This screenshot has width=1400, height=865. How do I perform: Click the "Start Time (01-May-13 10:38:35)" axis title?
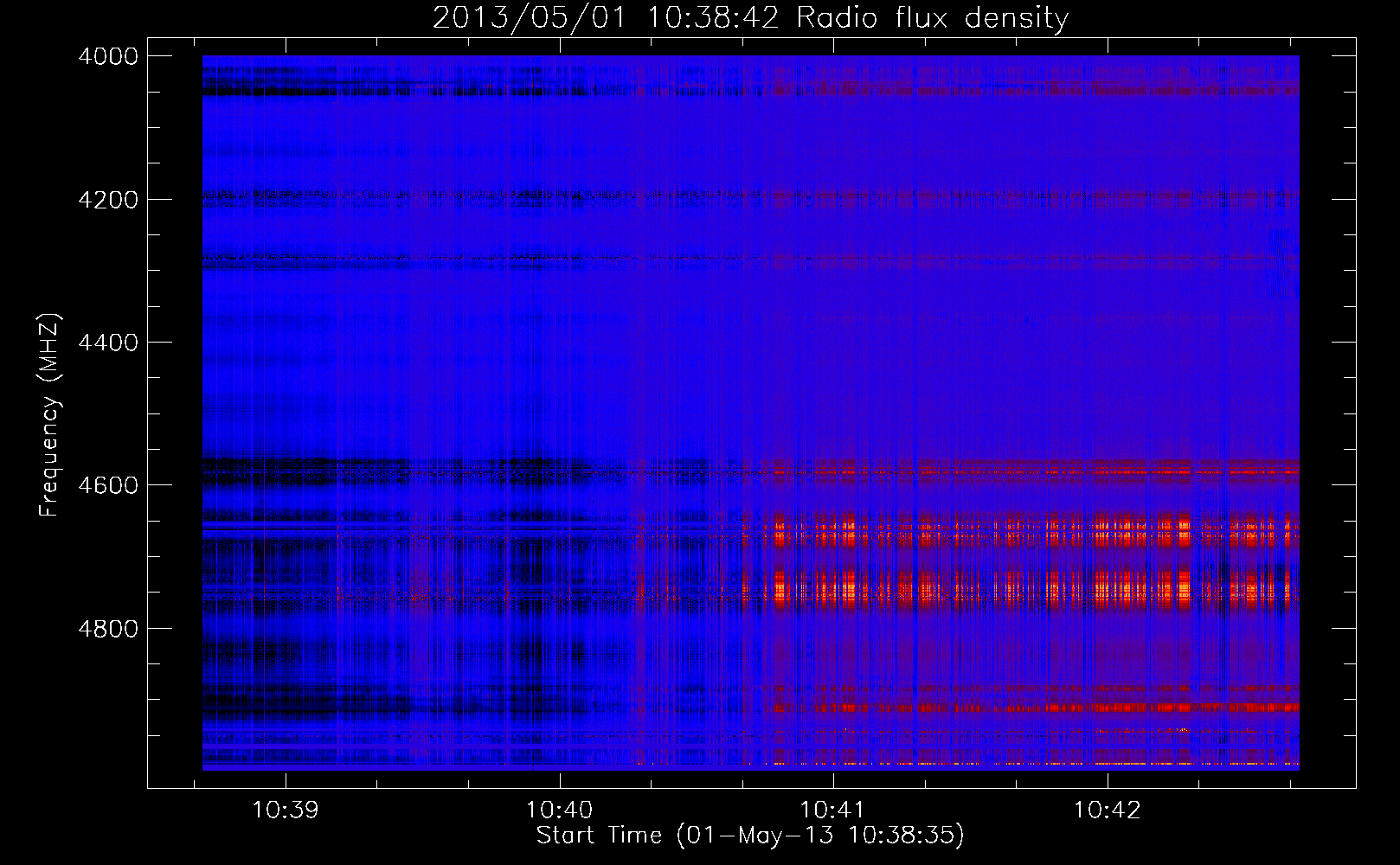pos(750,836)
